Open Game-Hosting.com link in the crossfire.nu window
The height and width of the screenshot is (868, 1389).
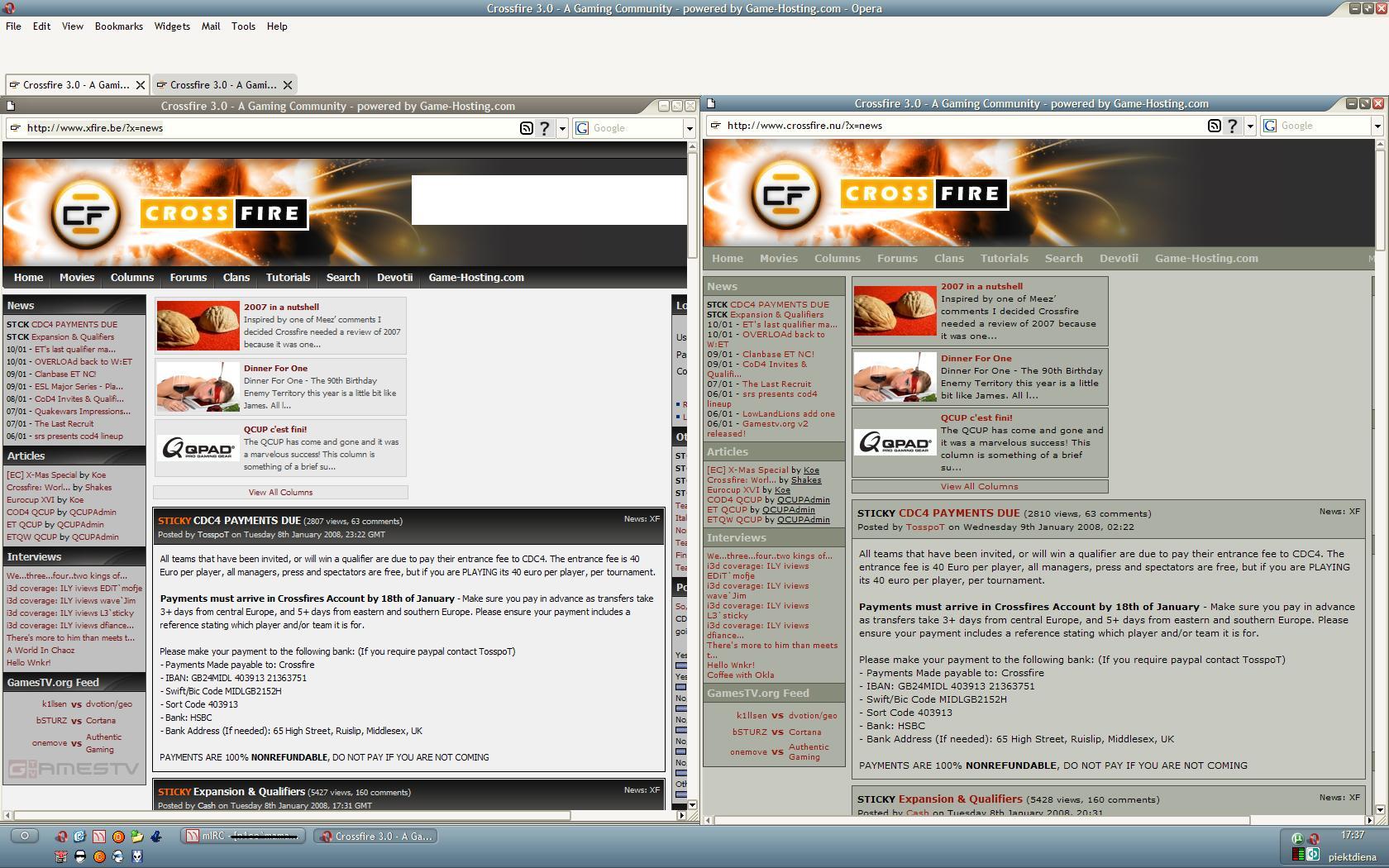click(x=1206, y=259)
